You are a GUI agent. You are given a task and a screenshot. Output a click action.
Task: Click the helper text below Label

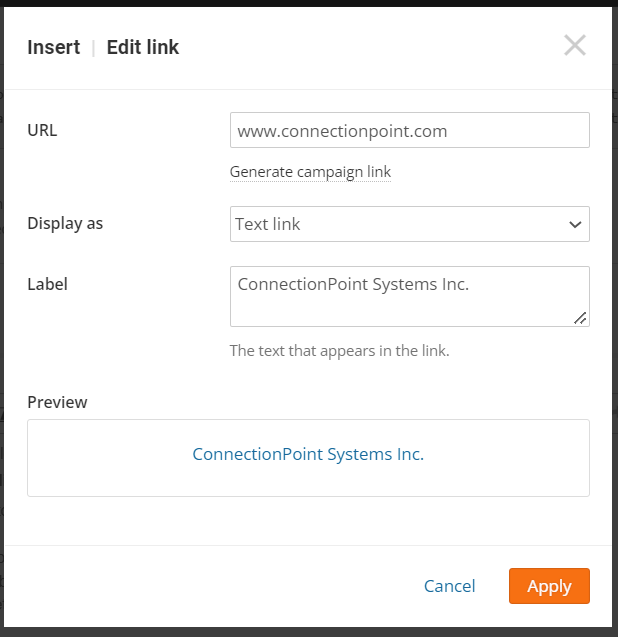pos(339,351)
